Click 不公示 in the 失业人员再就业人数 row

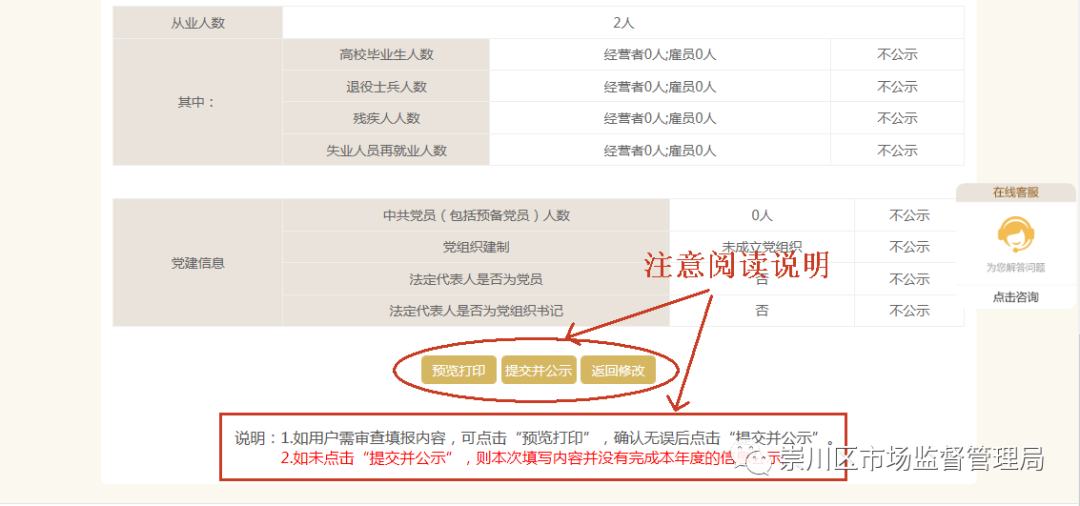pos(897,150)
